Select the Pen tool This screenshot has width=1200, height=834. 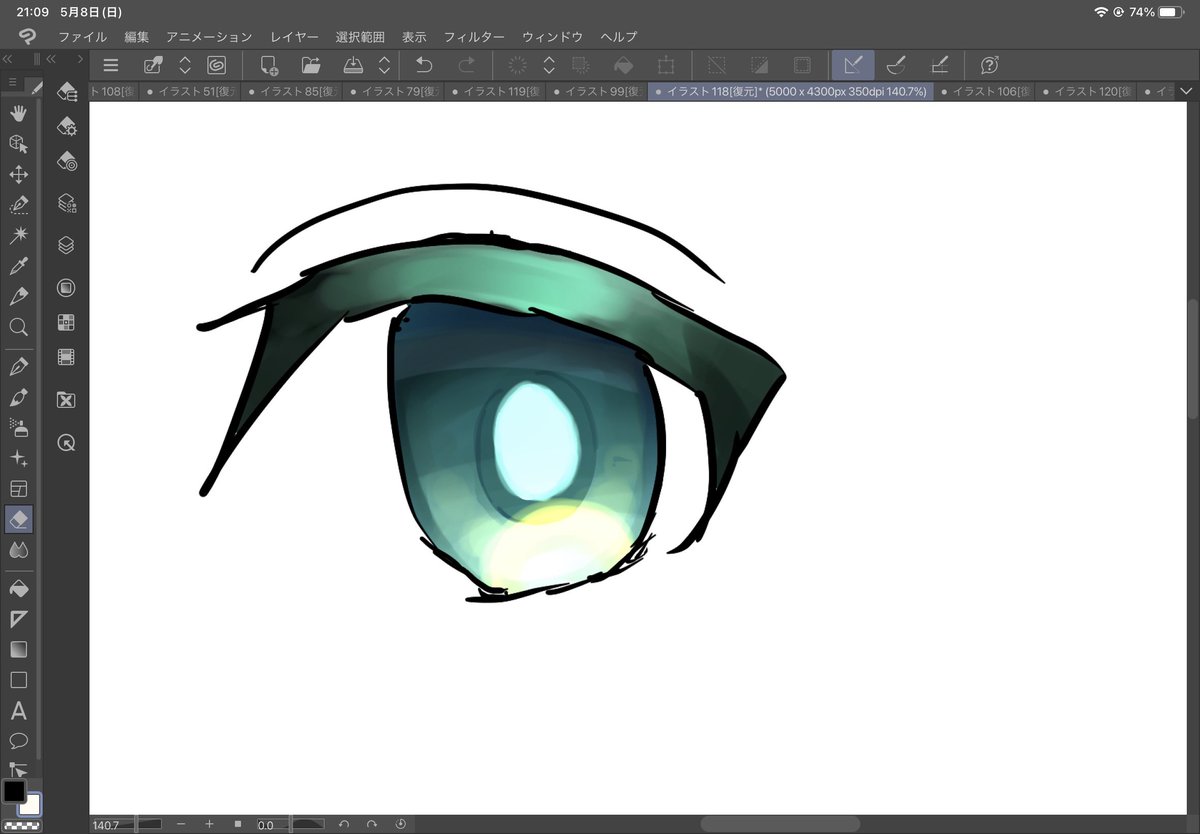pyautogui.click(x=18, y=296)
